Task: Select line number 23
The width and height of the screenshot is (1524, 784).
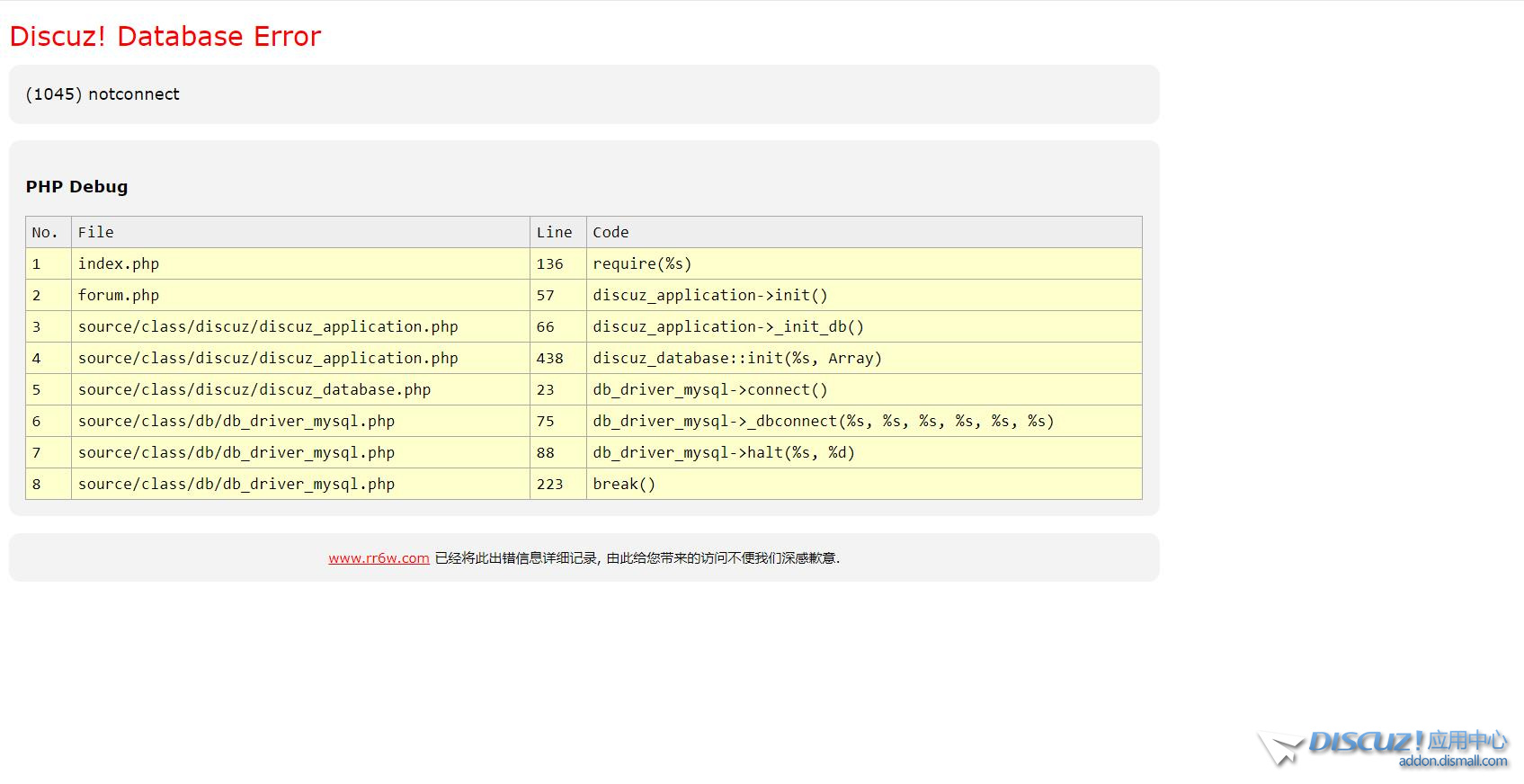Action: coord(558,389)
